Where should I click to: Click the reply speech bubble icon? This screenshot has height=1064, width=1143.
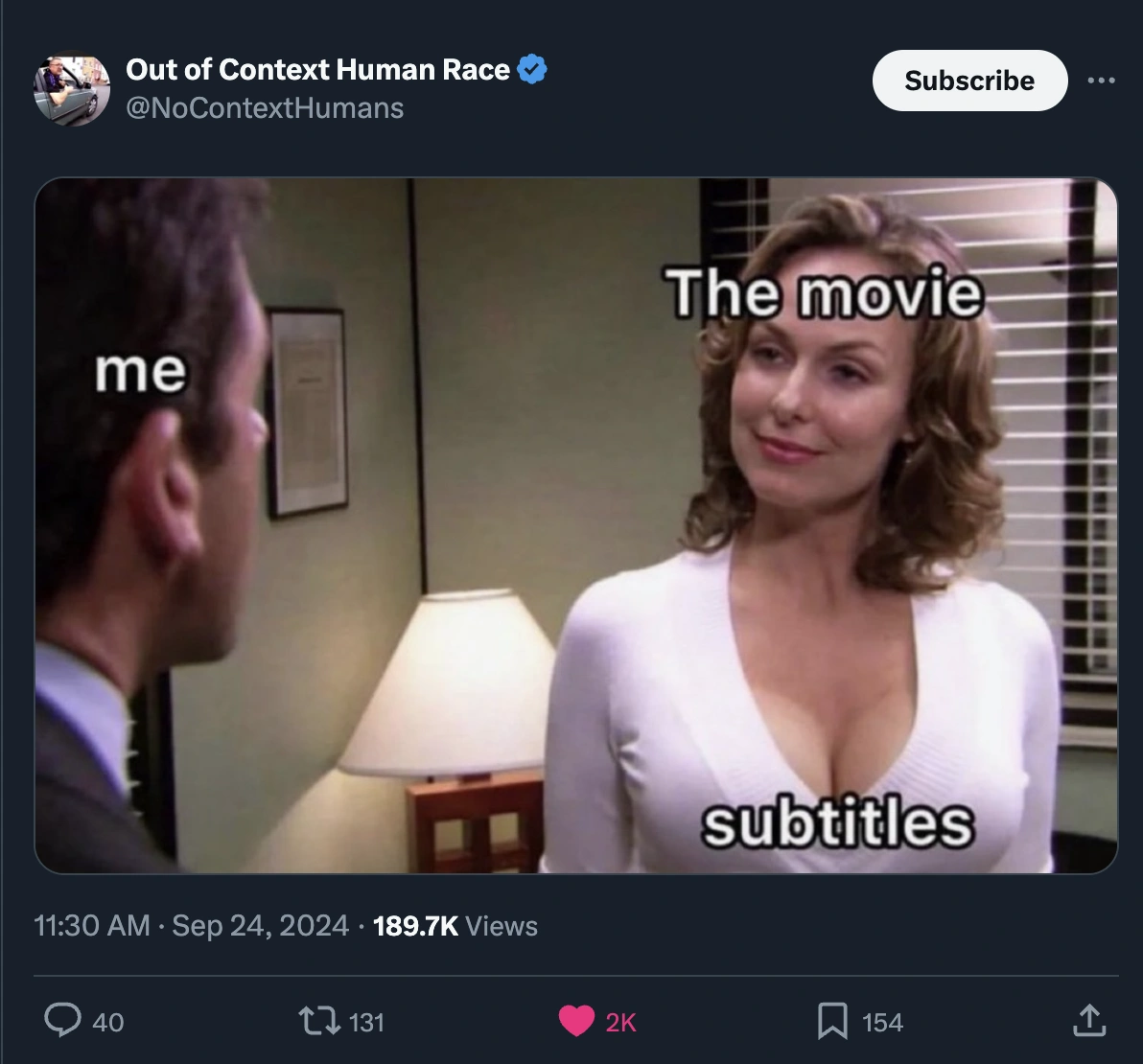tap(62, 1020)
